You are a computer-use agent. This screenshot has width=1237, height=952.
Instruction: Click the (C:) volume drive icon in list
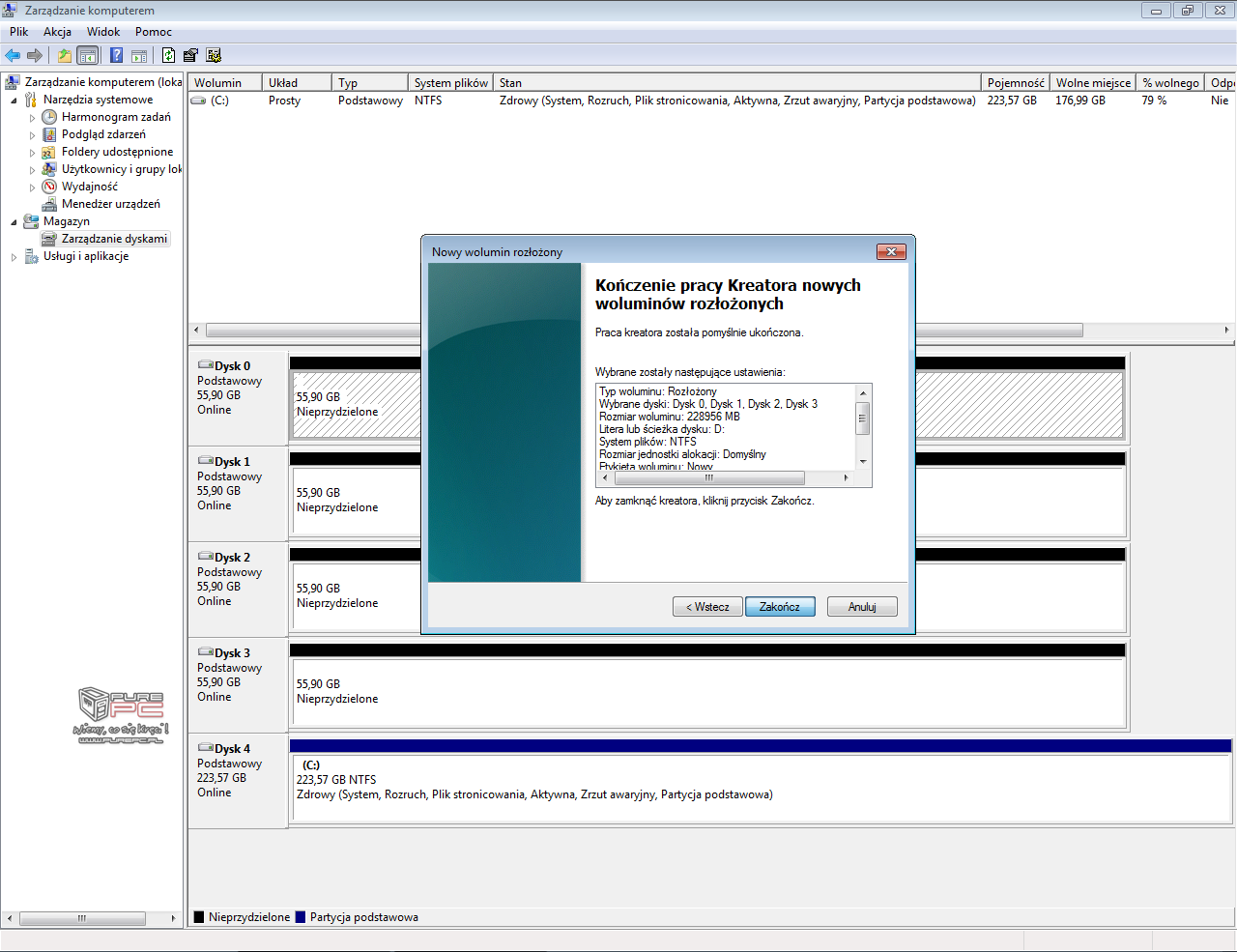tap(198, 101)
